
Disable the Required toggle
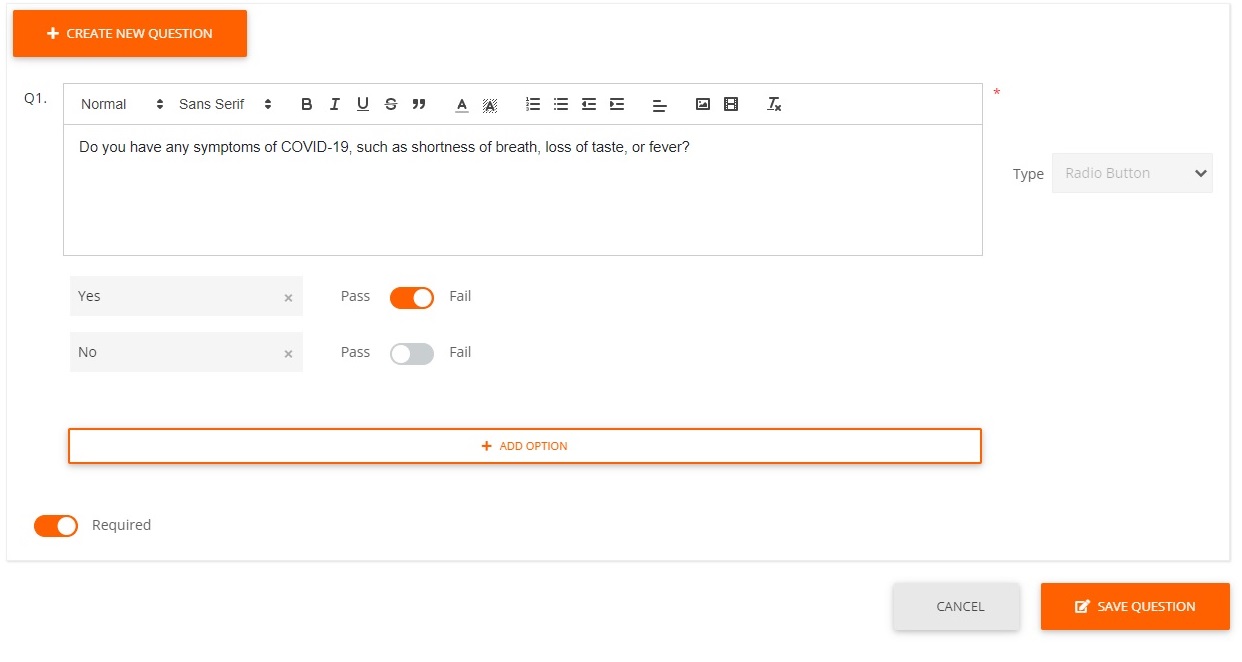56,526
